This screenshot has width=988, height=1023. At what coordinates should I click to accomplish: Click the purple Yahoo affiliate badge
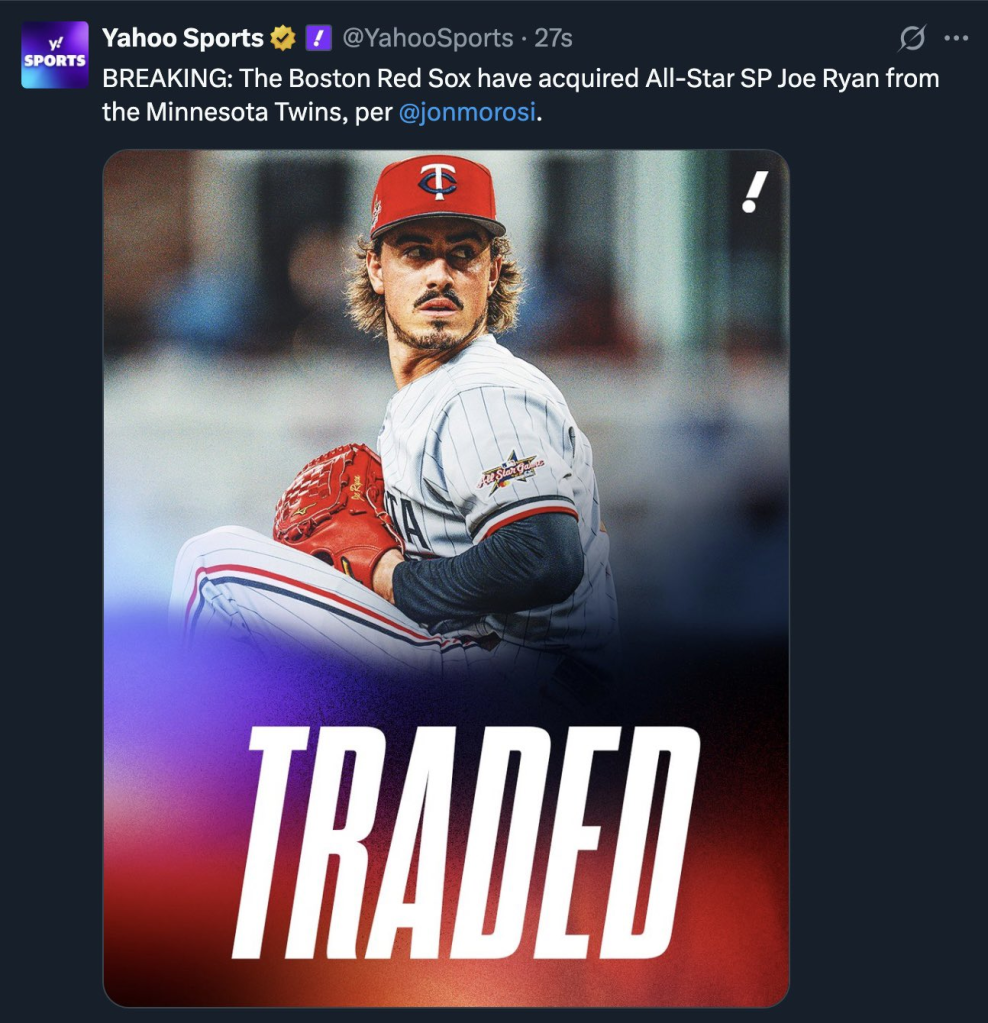point(318,38)
